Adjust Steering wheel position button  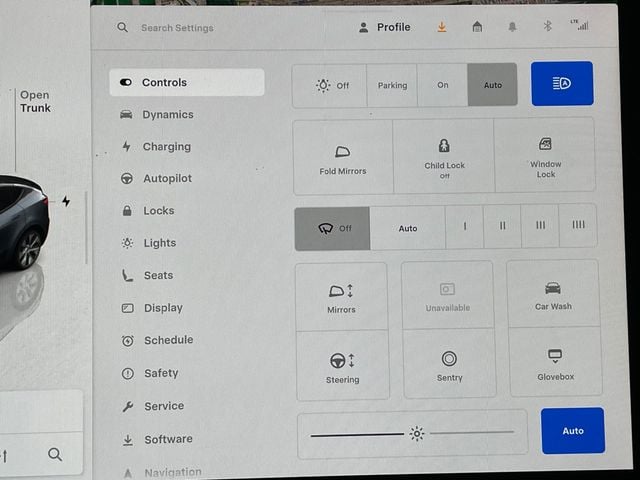click(342, 366)
